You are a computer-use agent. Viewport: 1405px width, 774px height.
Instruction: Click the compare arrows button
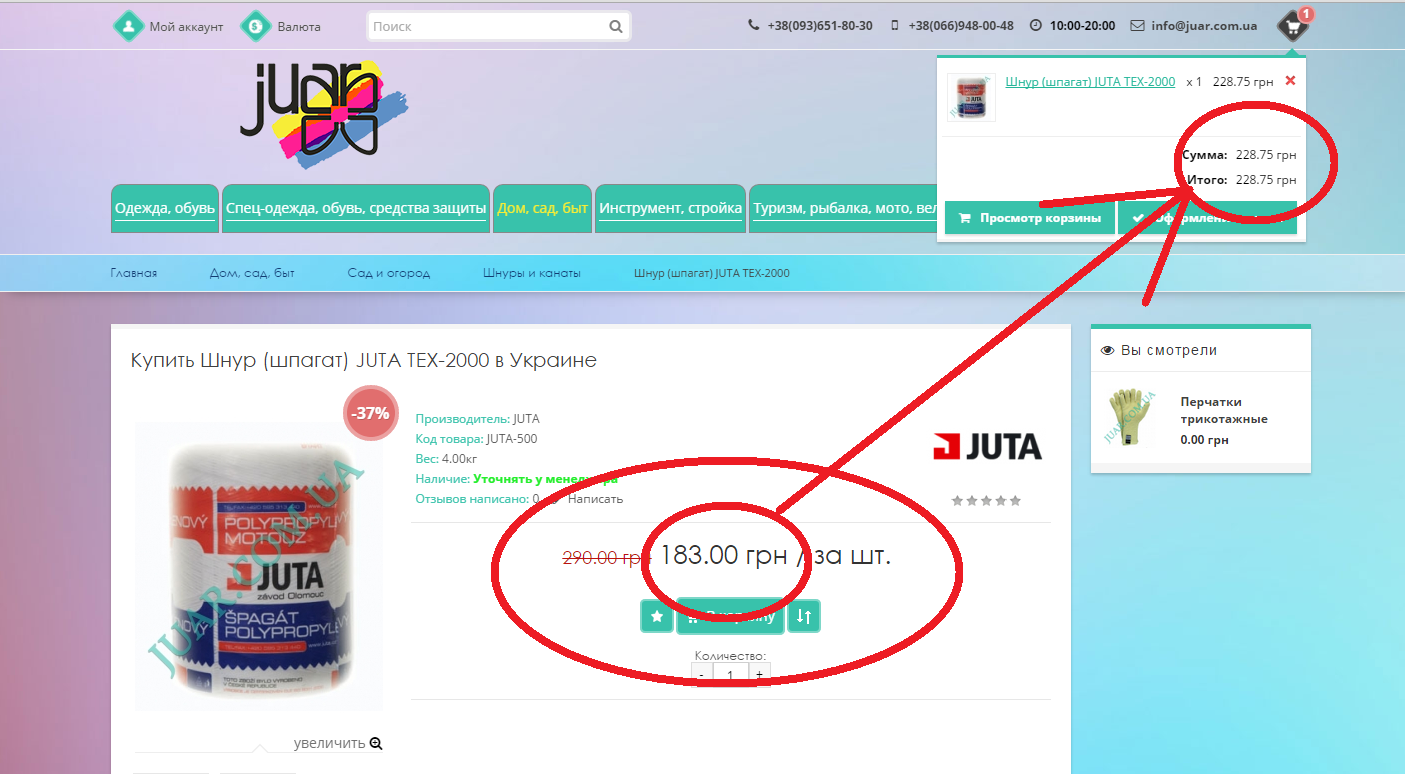tap(804, 616)
